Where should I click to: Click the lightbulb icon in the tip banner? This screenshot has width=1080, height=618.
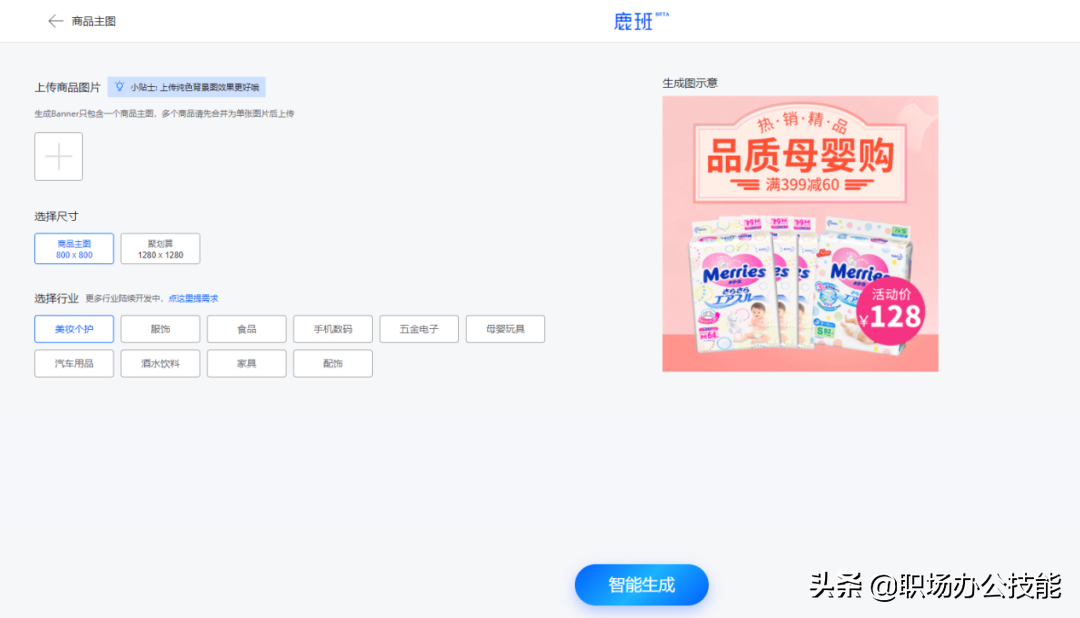coord(119,87)
